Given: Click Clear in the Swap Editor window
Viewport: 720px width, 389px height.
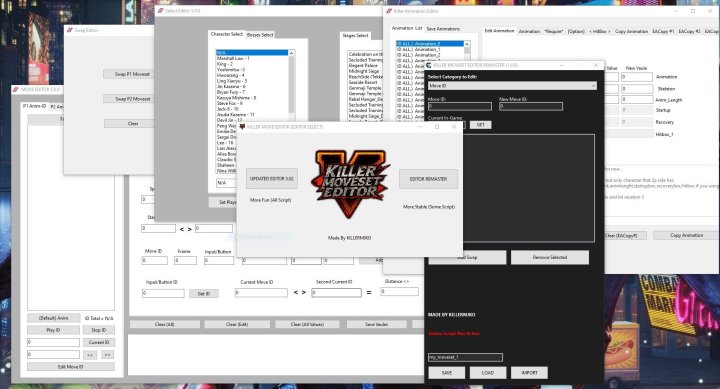Looking at the screenshot, I should click(x=133, y=124).
